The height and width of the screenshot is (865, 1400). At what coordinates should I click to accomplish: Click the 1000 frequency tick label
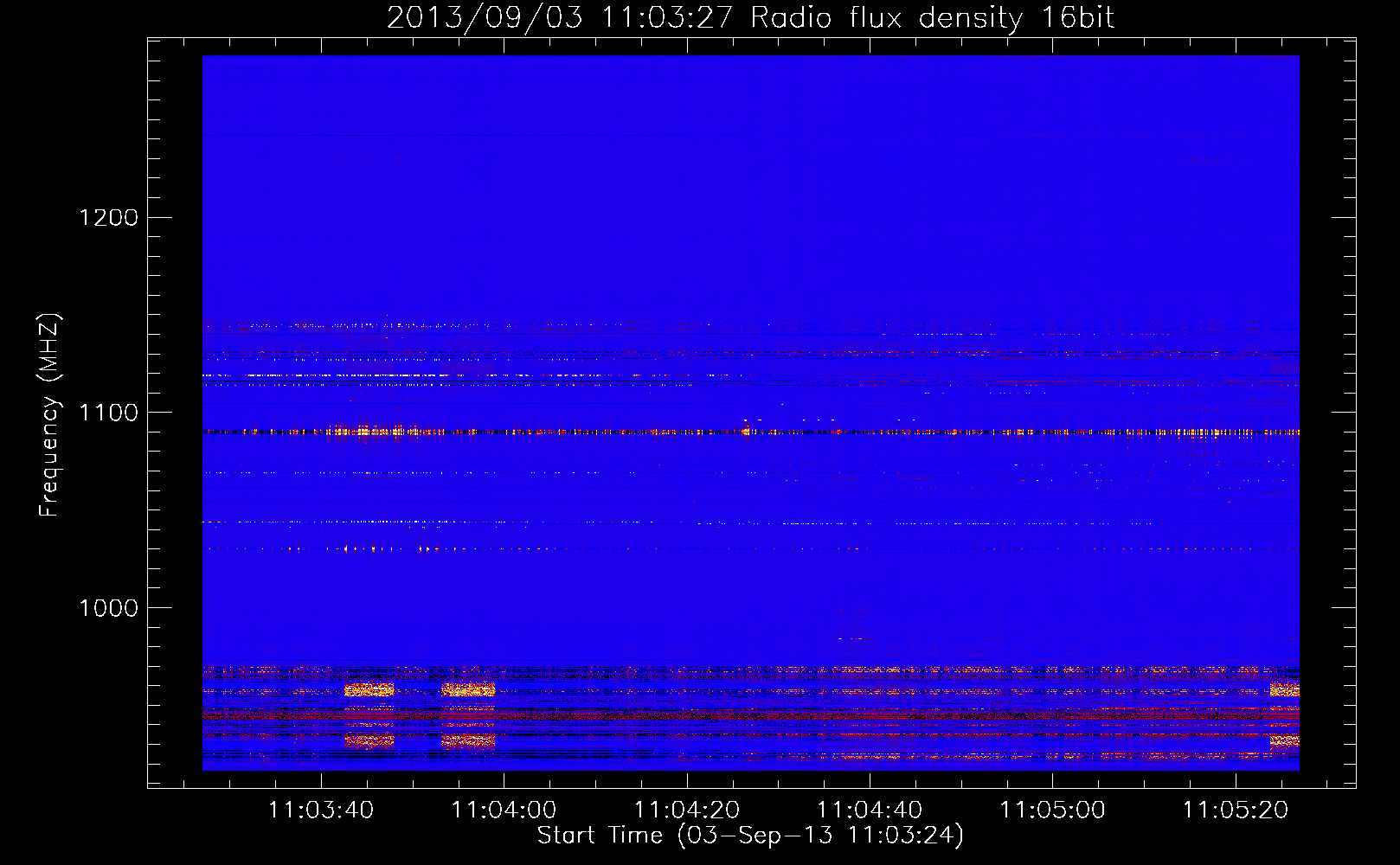click(x=108, y=608)
